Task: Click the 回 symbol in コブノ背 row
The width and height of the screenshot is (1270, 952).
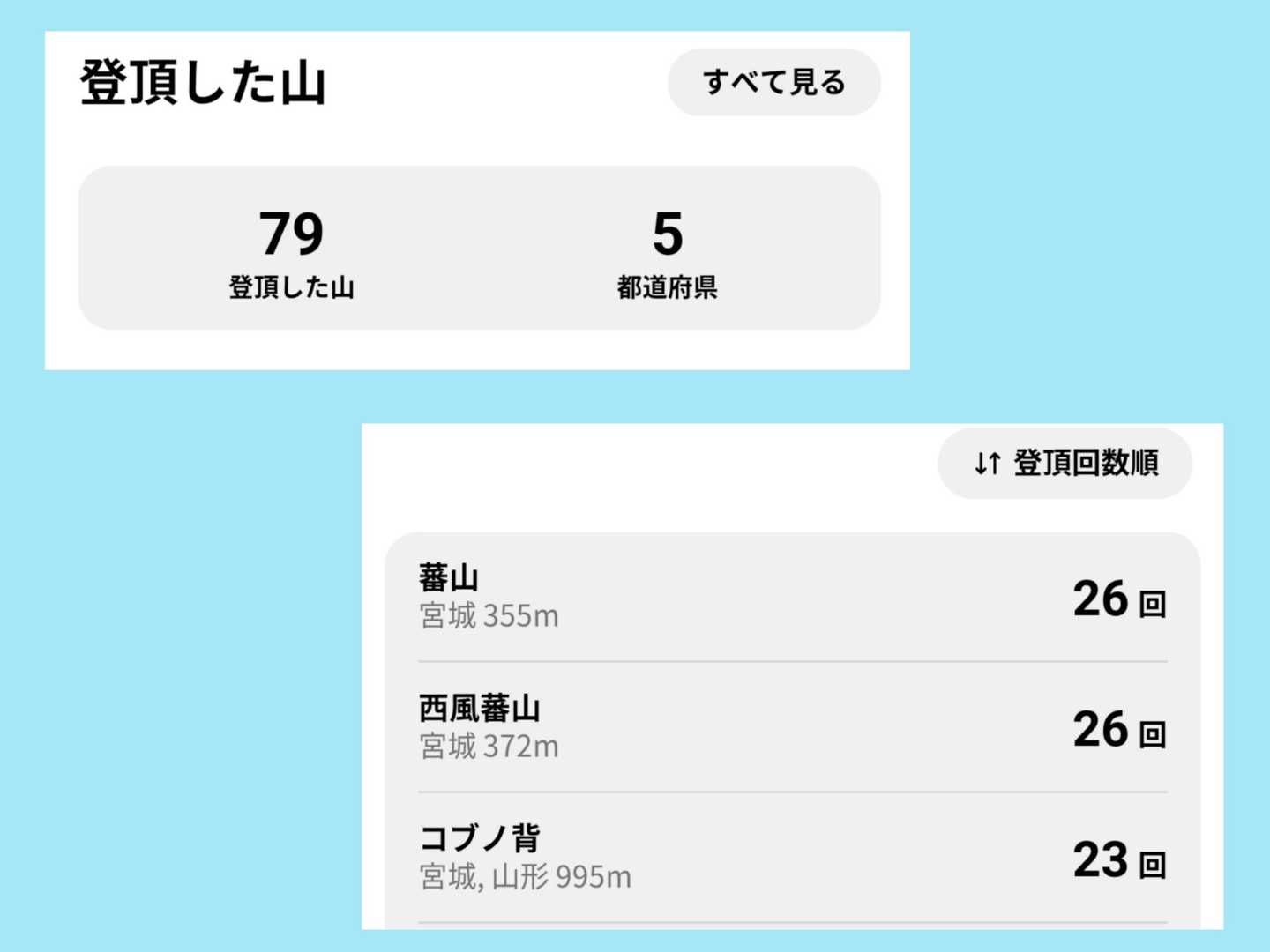Action: point(1153,865)
